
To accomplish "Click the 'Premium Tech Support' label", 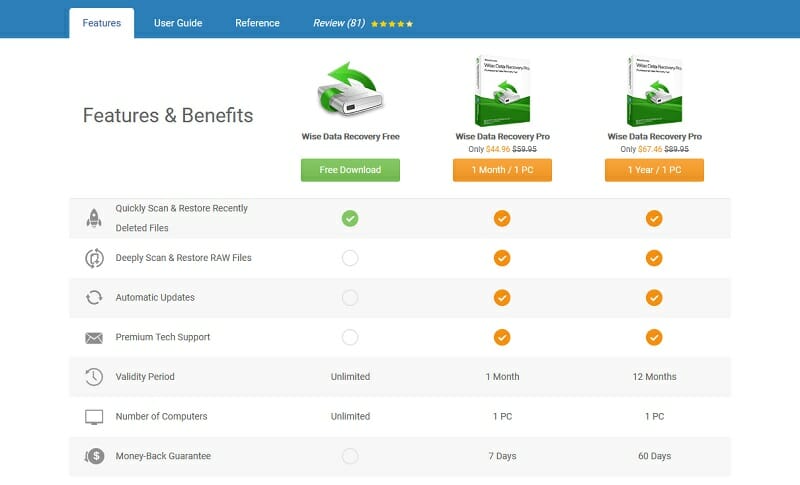I will pyautogui.click(x=163, y=337).
